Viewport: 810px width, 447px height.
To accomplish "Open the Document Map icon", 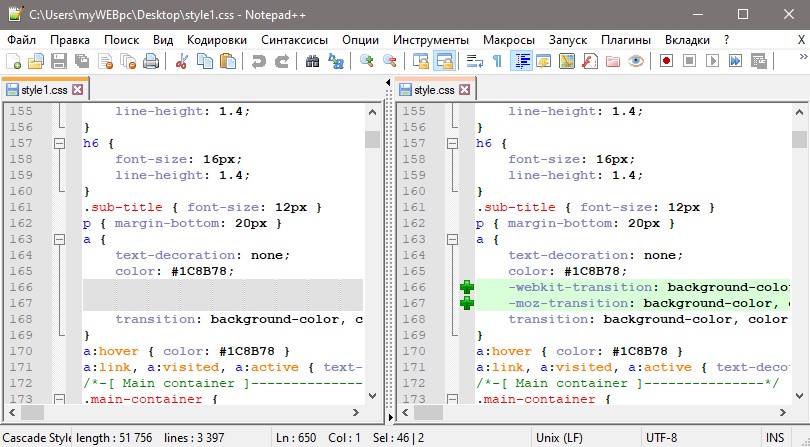I will click(567, 61).
